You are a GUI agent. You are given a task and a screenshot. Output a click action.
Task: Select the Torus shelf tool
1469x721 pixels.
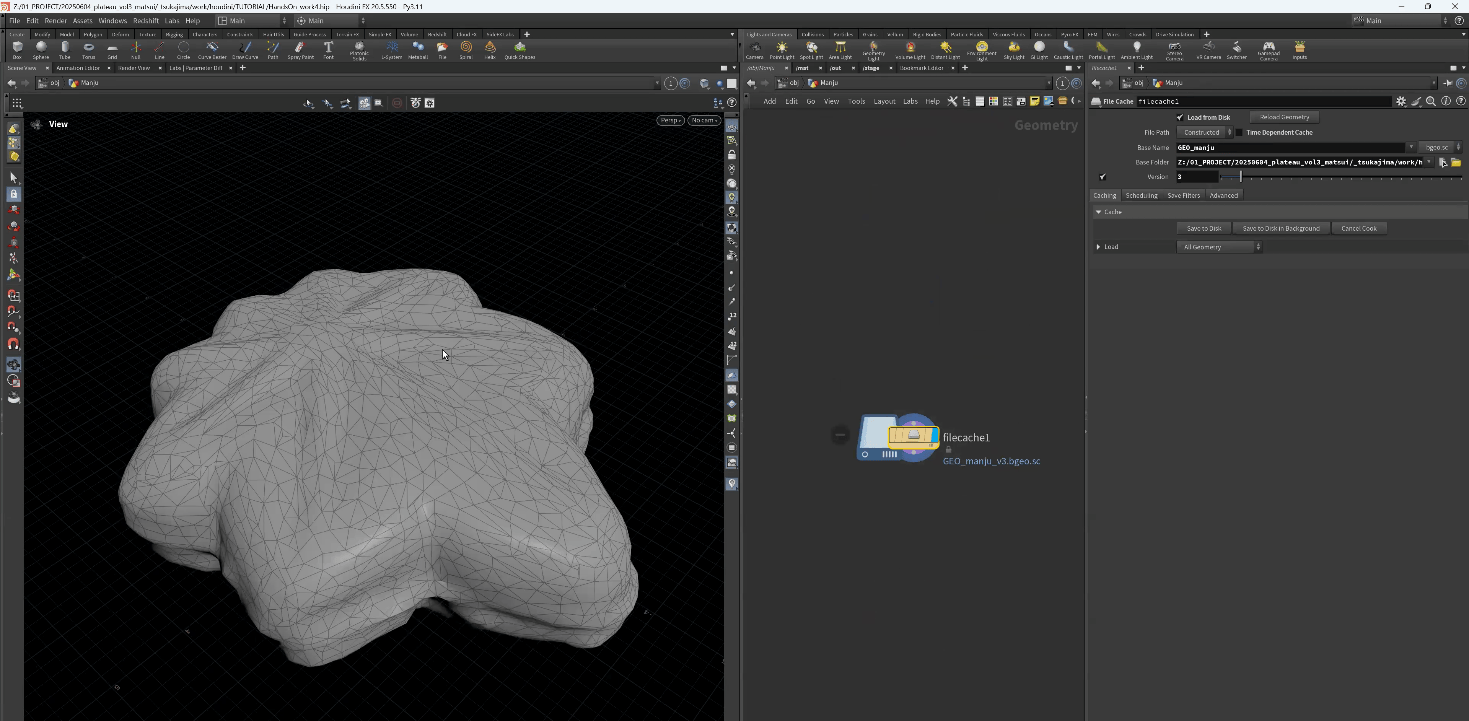tap(88, 48)
